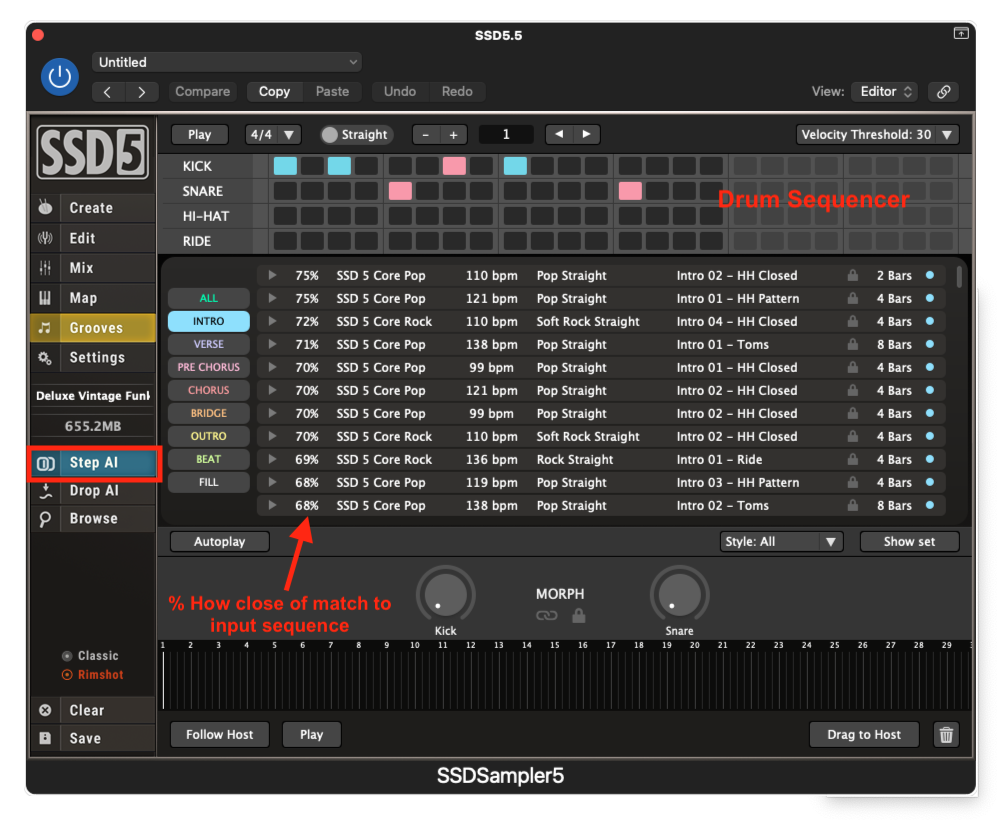Open the Style: All dropdown
Screen dimensions: 1000x823
click(781, 542)
